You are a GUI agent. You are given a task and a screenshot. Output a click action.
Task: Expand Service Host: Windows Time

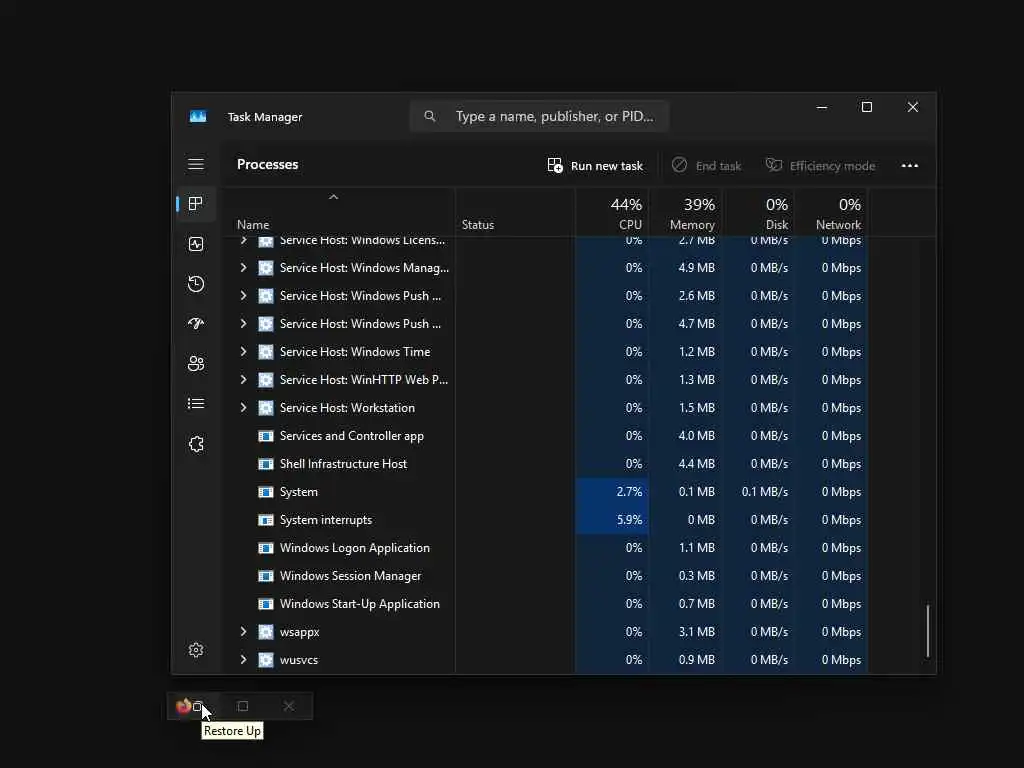click(x=243, y=351)
